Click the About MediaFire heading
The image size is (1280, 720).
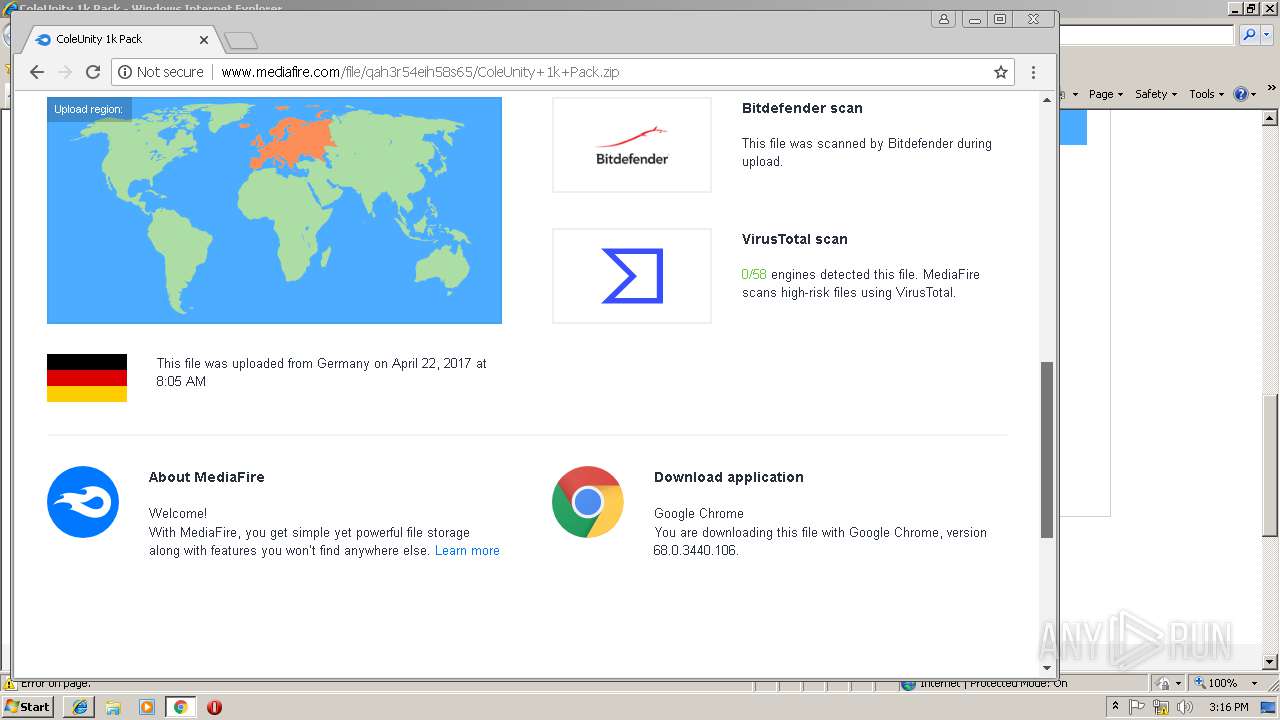click(x=207, y=477)
